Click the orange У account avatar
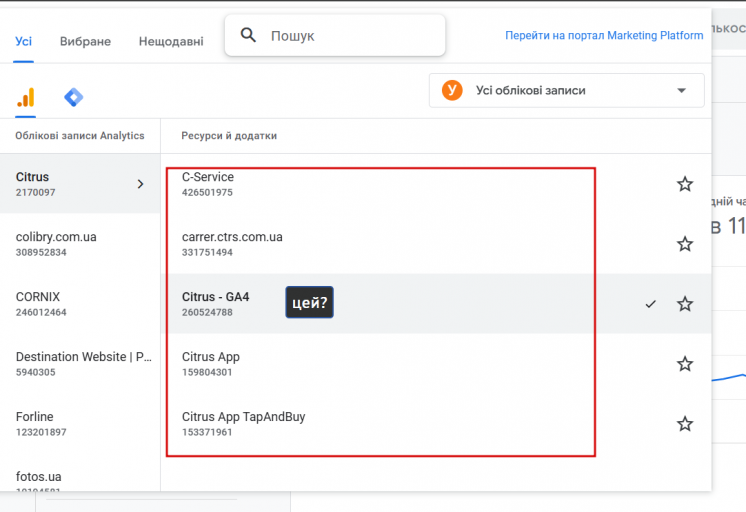This screenshot has width=746, height=512. 452,90
